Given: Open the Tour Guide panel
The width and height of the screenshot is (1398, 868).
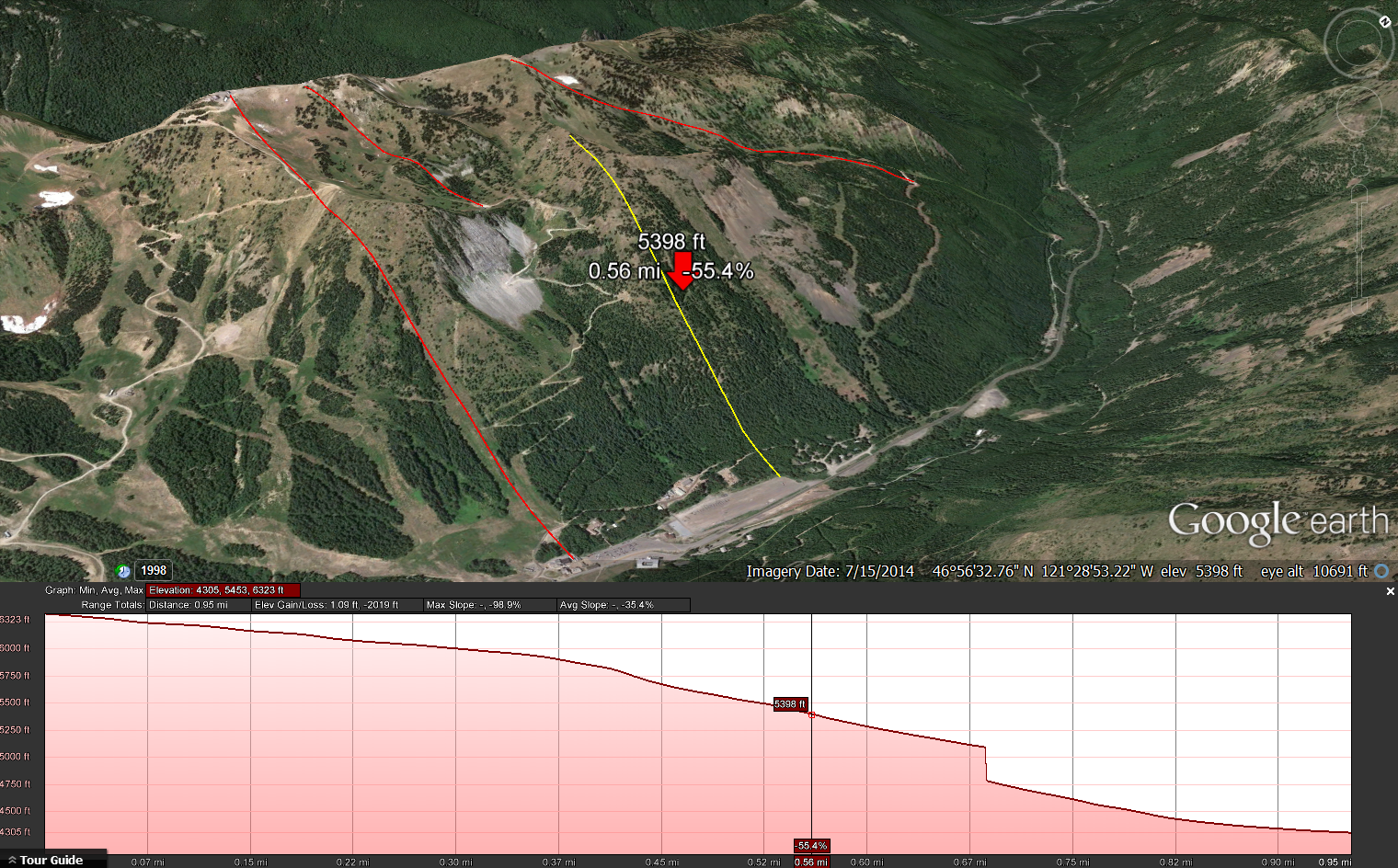Looking at the screenshot, I should [x=52, y=860].
